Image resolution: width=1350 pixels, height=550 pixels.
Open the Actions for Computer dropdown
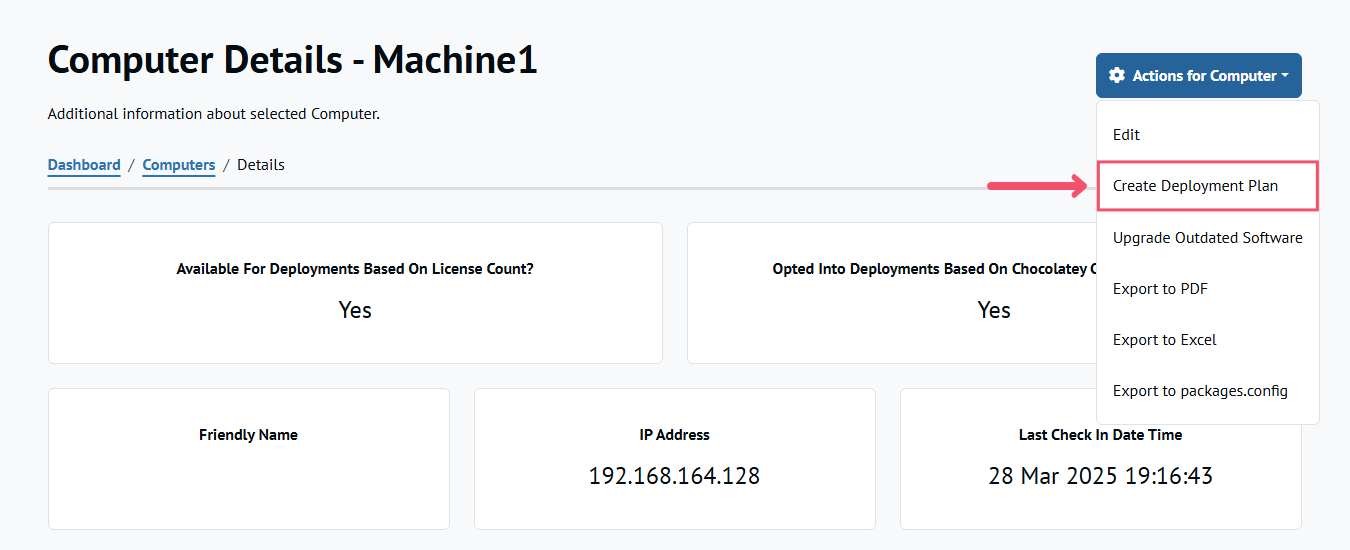(1198, 76)
